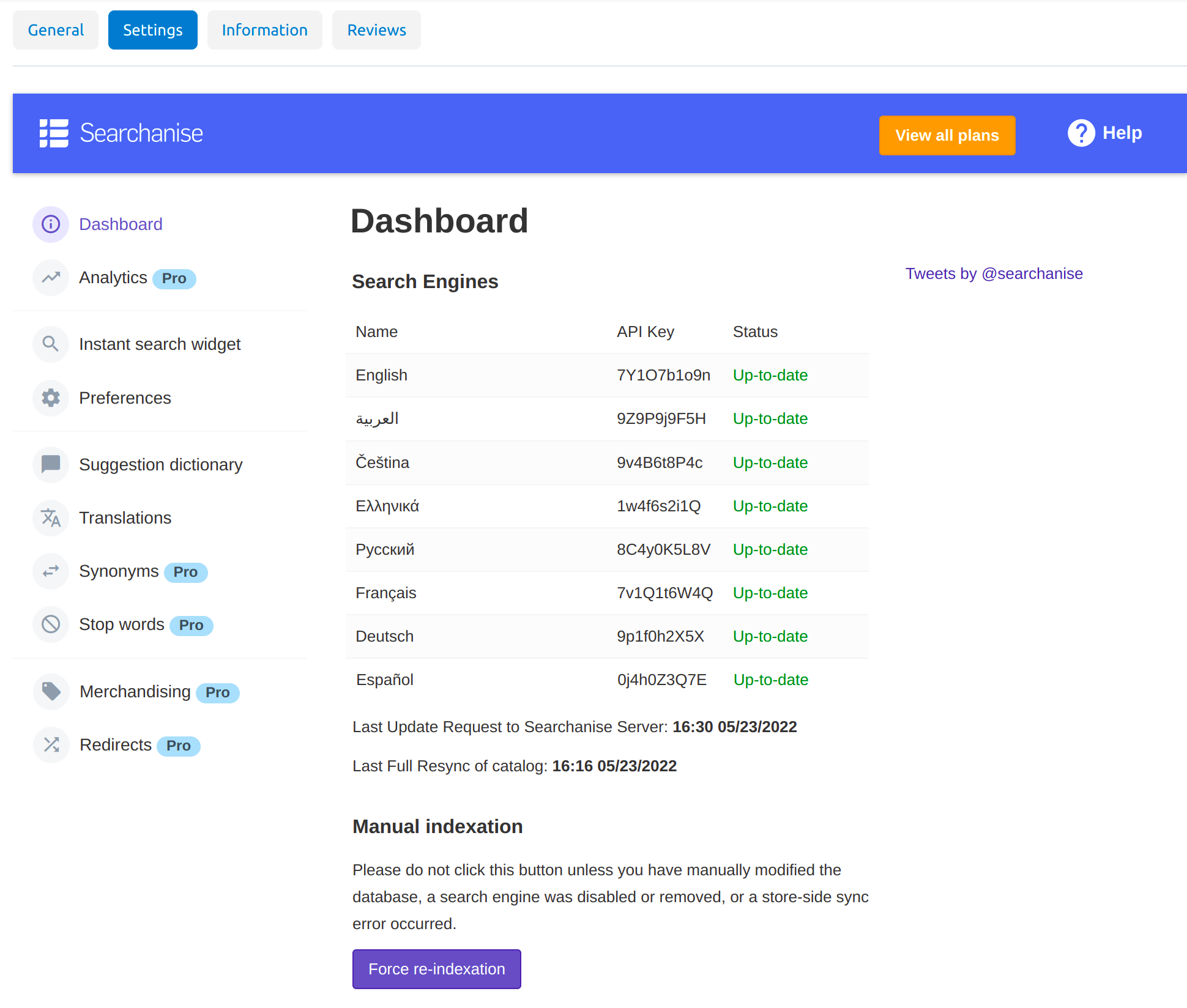
Task: Click the Help question mark icon
Action: click(x=1081, y=133)
